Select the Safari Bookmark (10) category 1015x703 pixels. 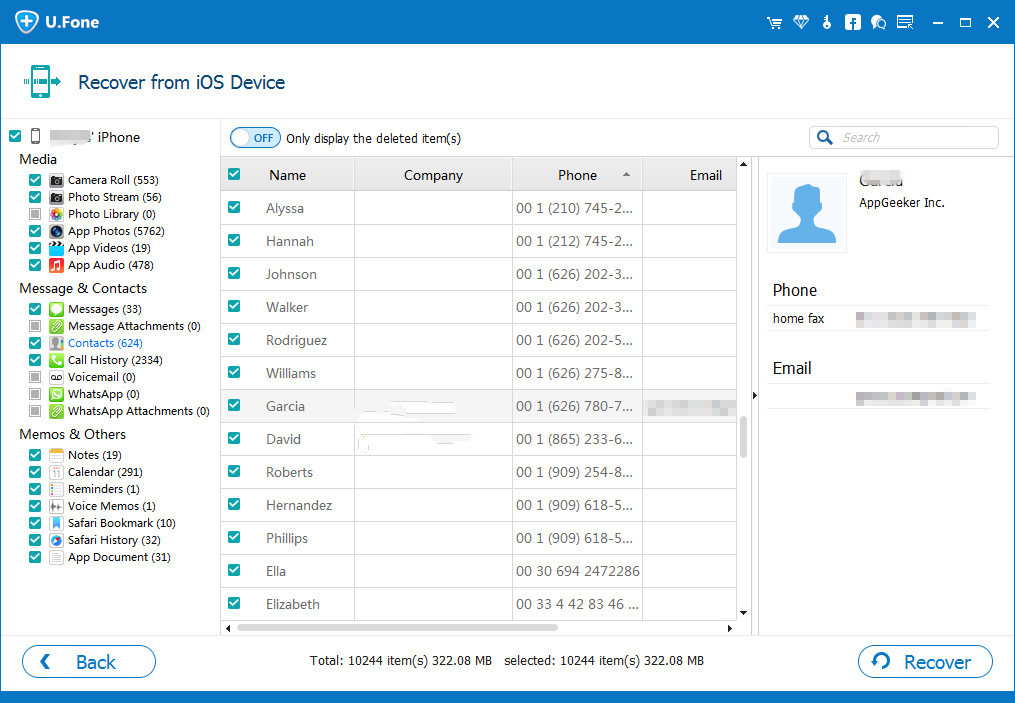pos(122,523)
